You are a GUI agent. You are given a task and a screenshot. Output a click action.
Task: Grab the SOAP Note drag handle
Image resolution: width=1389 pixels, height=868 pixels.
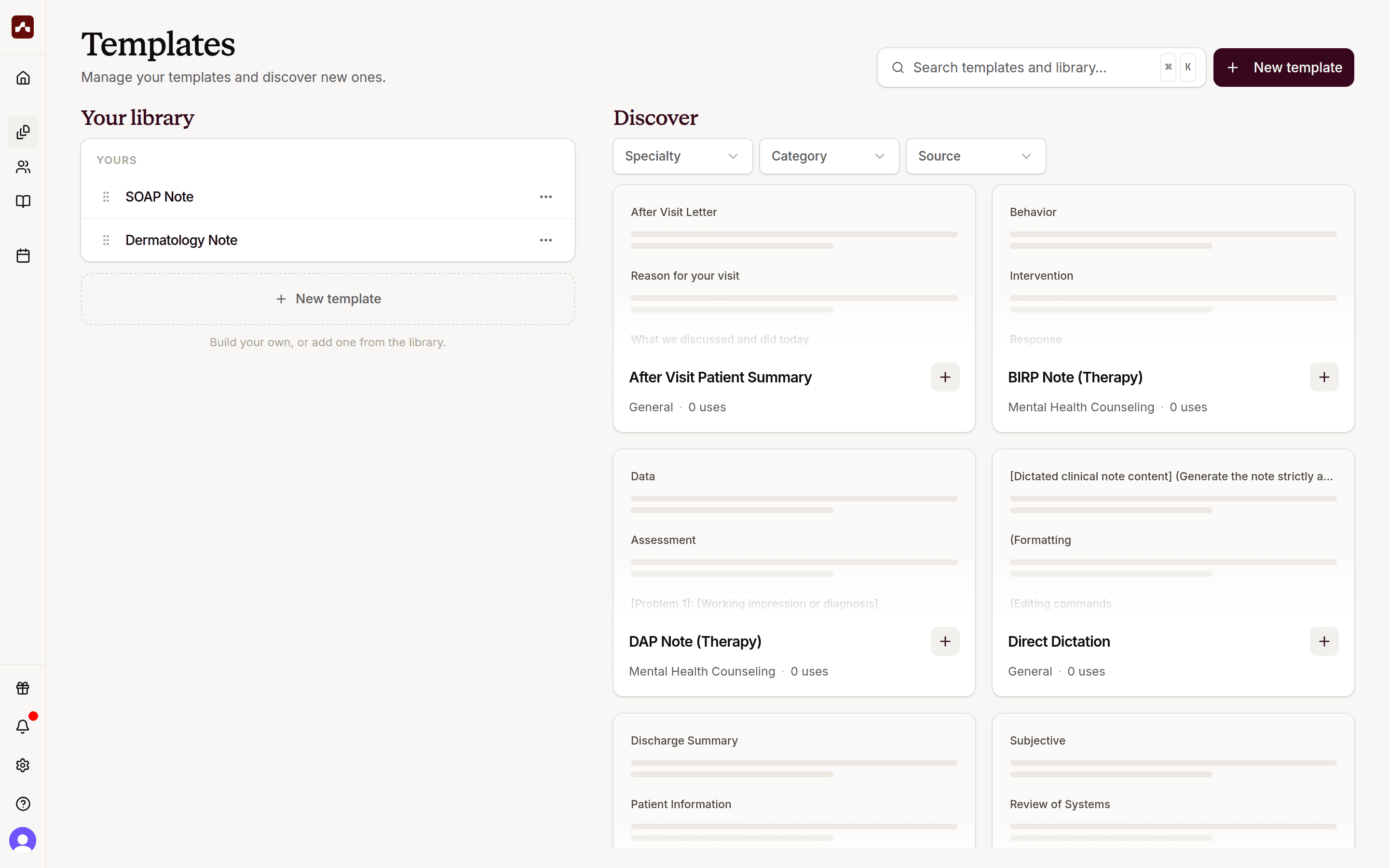(x=106, y=197)
